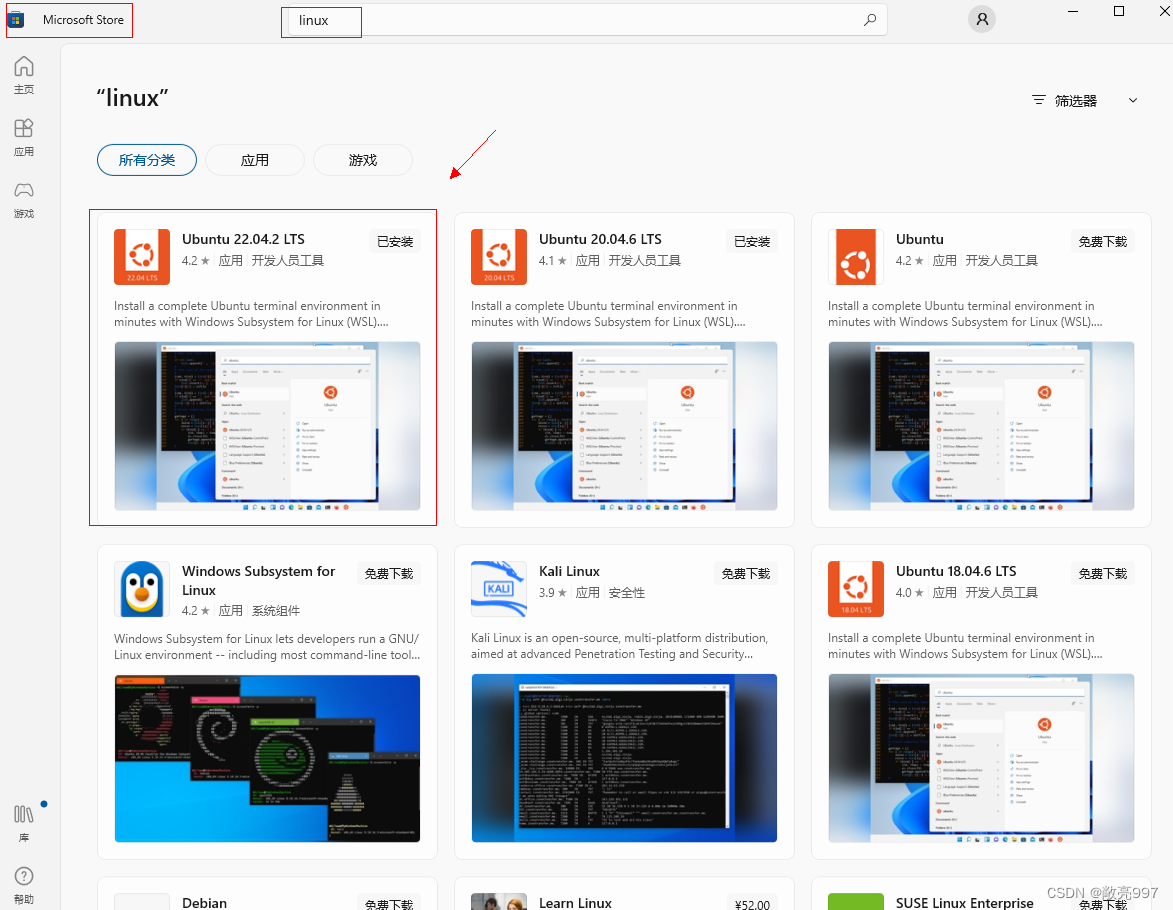Viewport: 1173px width, 910px height.
Task: Maximize the Microsoft Store window
Action: [x=1119, y=11]
